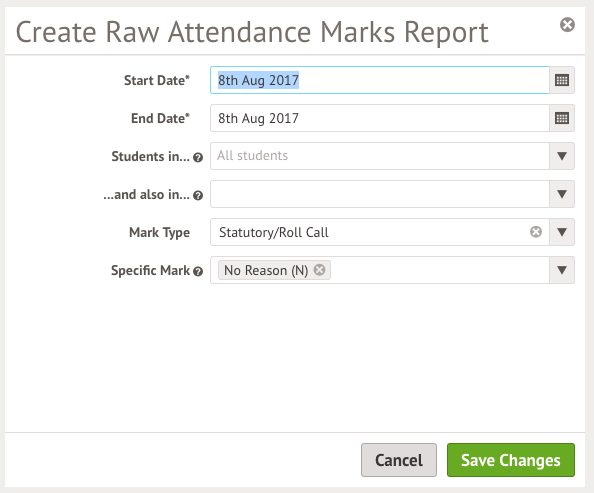Focus the End Date input field
This screenshot has width=594, height=493.
point(380,118)
